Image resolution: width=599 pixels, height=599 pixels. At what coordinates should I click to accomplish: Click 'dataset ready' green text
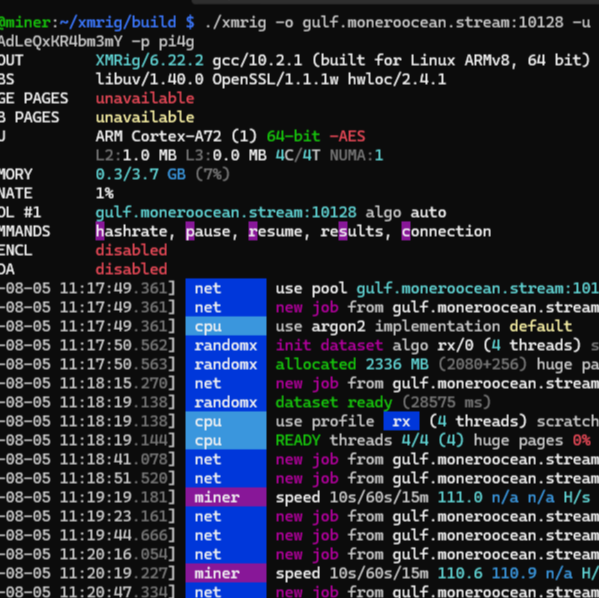point(334,402)
